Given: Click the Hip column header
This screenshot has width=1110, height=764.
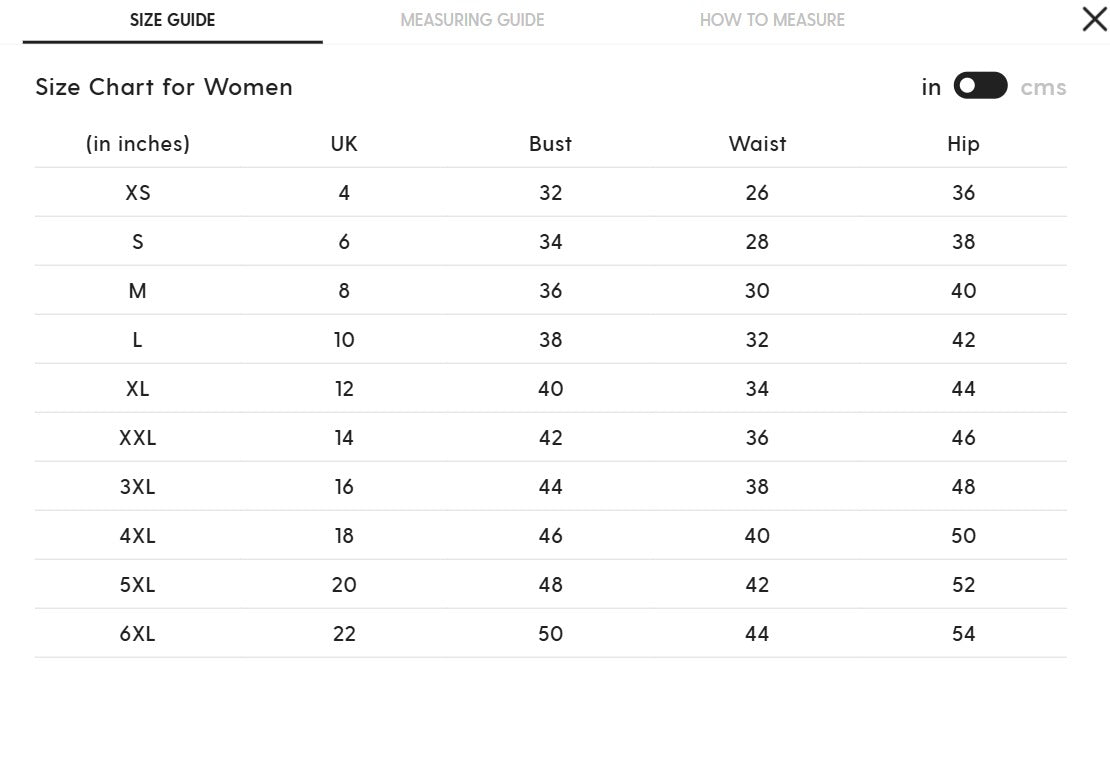Looking at the screenshot, I should (963, 144).
